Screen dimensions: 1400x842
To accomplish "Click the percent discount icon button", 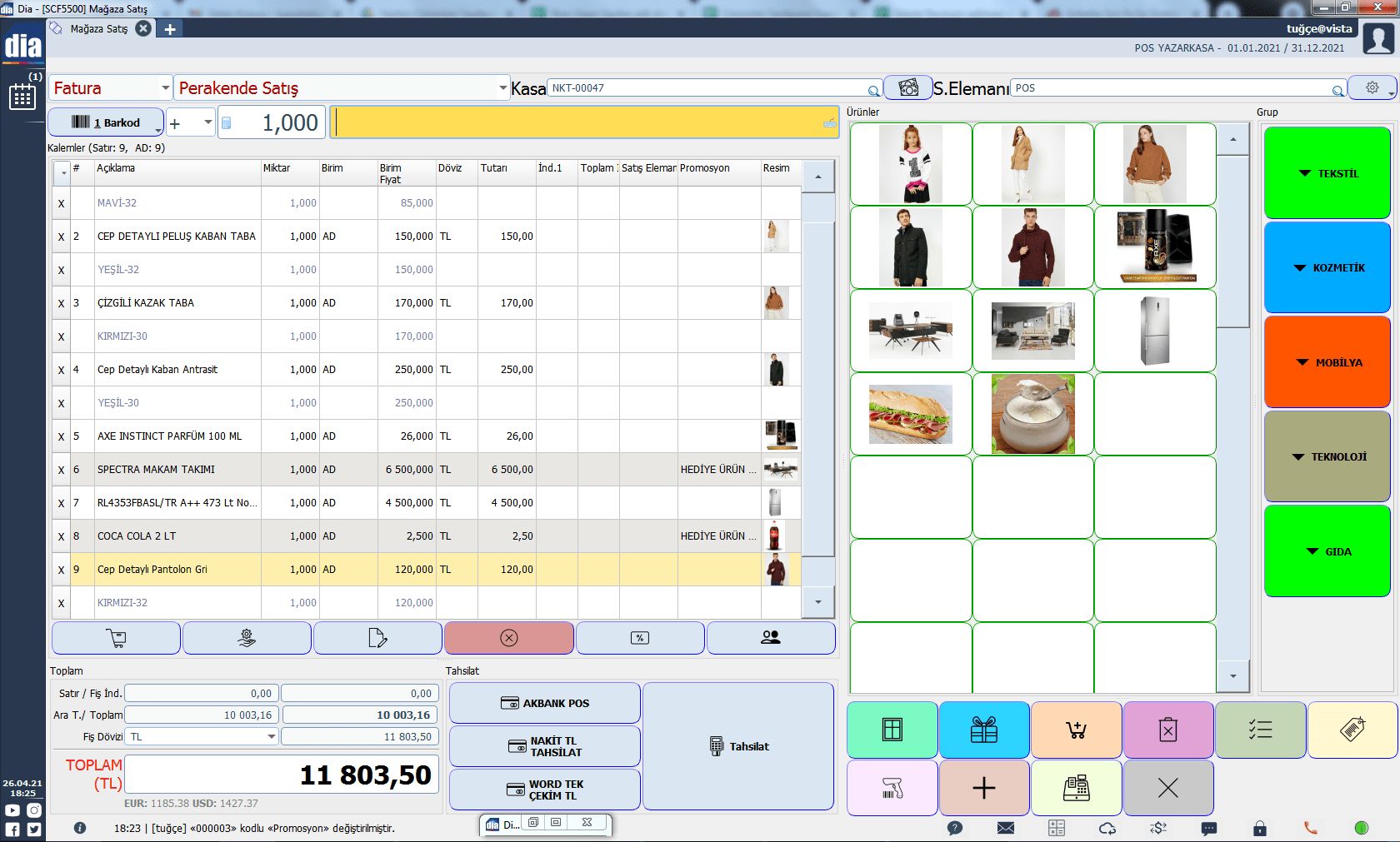I will point(639,638).
